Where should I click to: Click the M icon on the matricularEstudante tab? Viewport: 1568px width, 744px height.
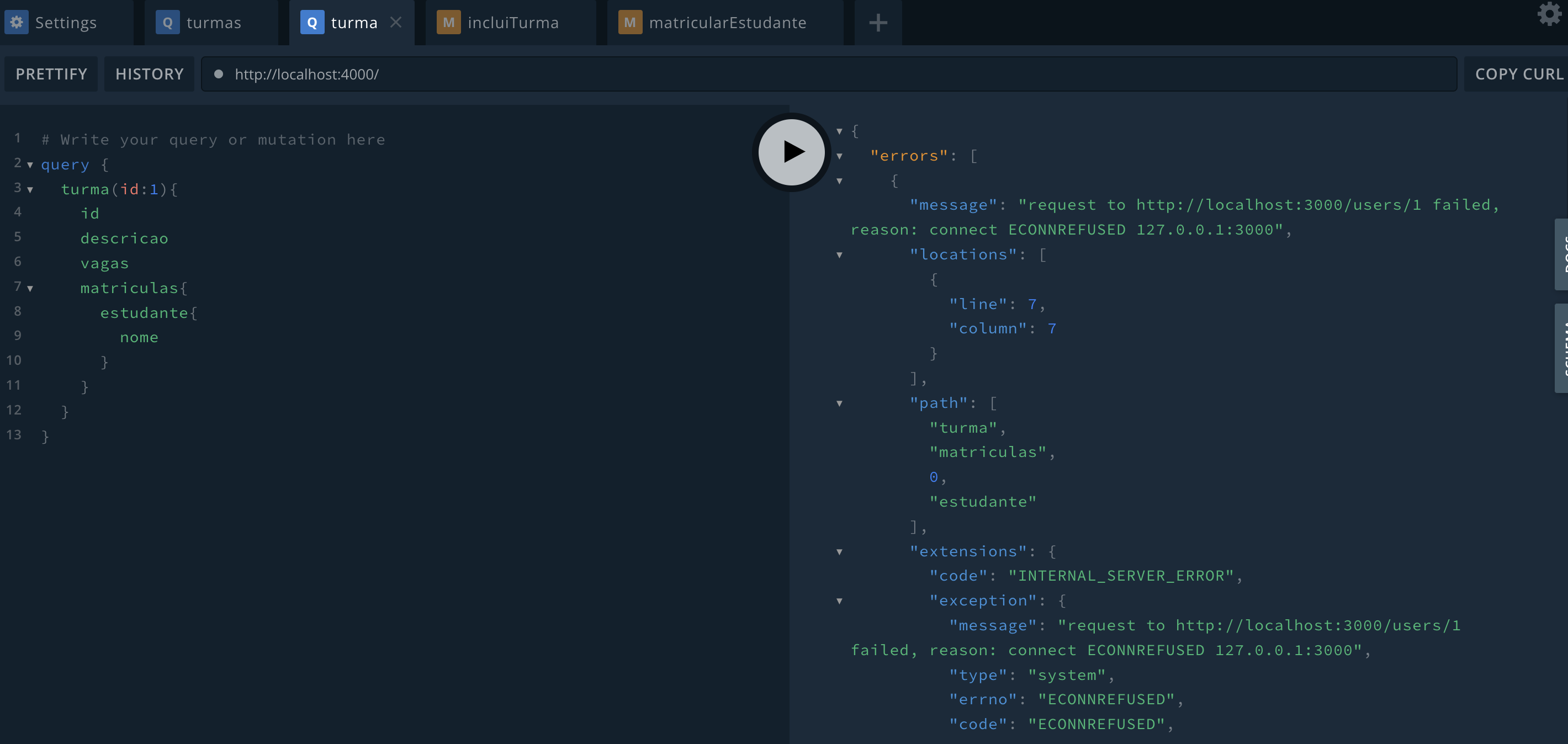pos(630,23)
